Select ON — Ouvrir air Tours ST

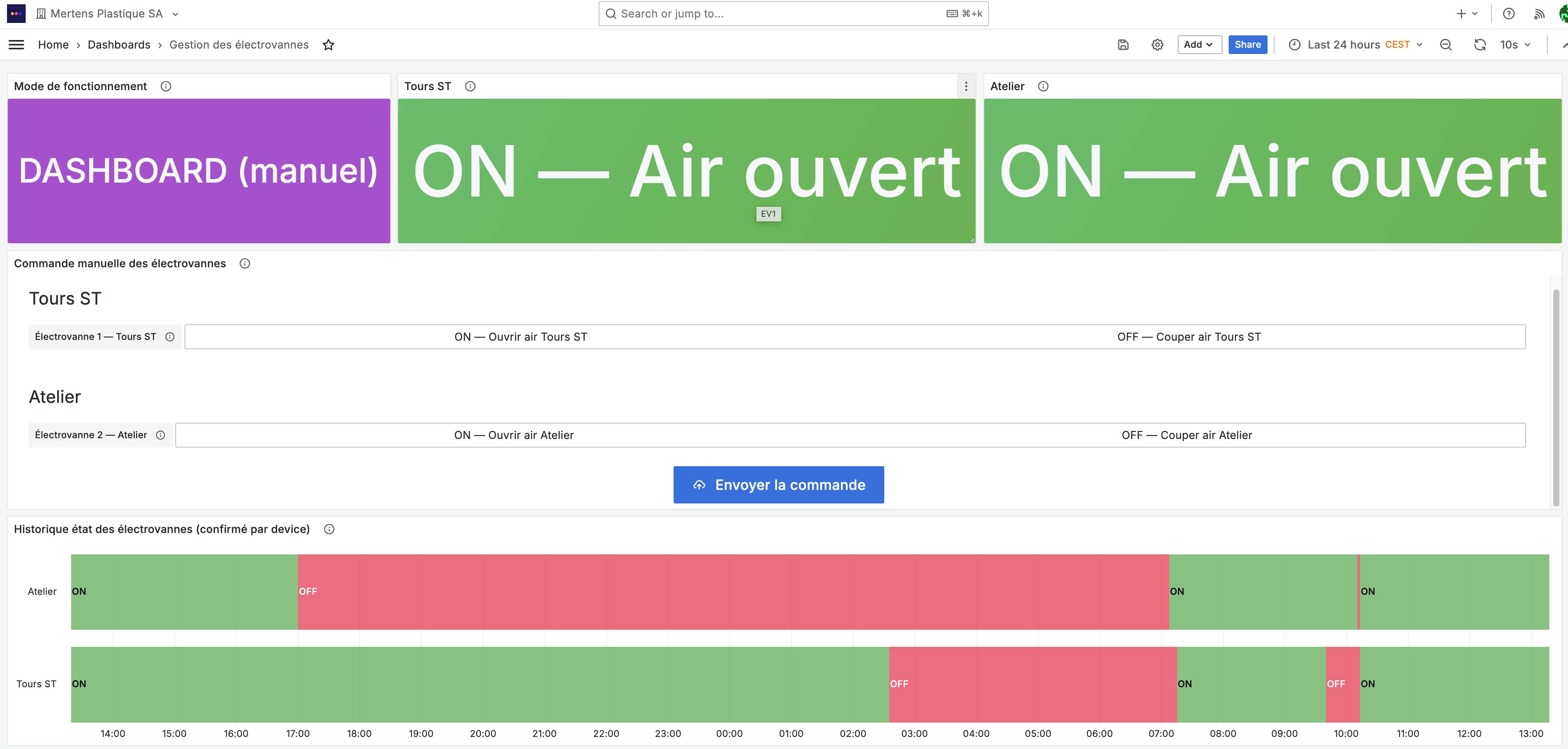point(520,336)
